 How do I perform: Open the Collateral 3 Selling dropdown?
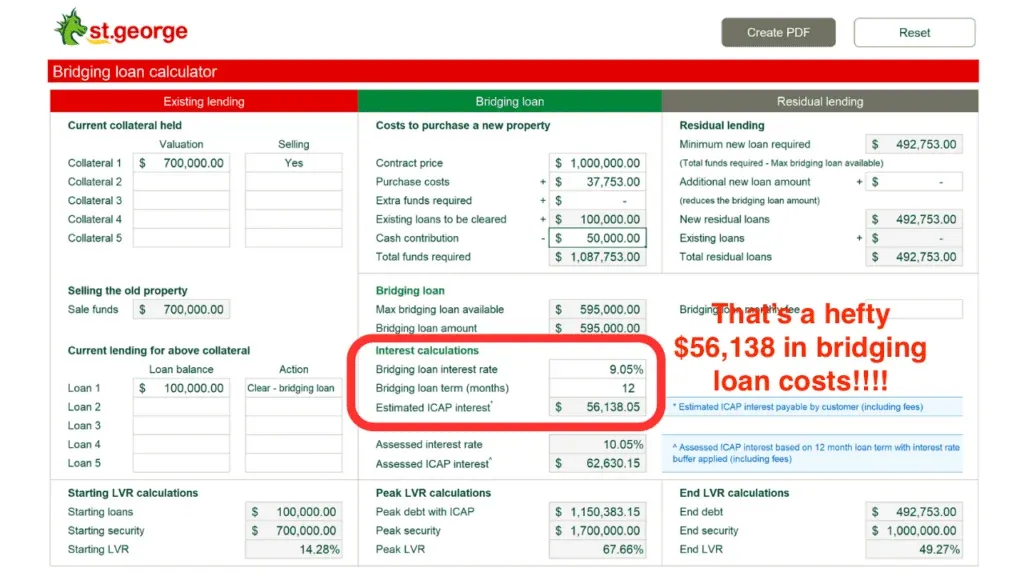point(293,200)
